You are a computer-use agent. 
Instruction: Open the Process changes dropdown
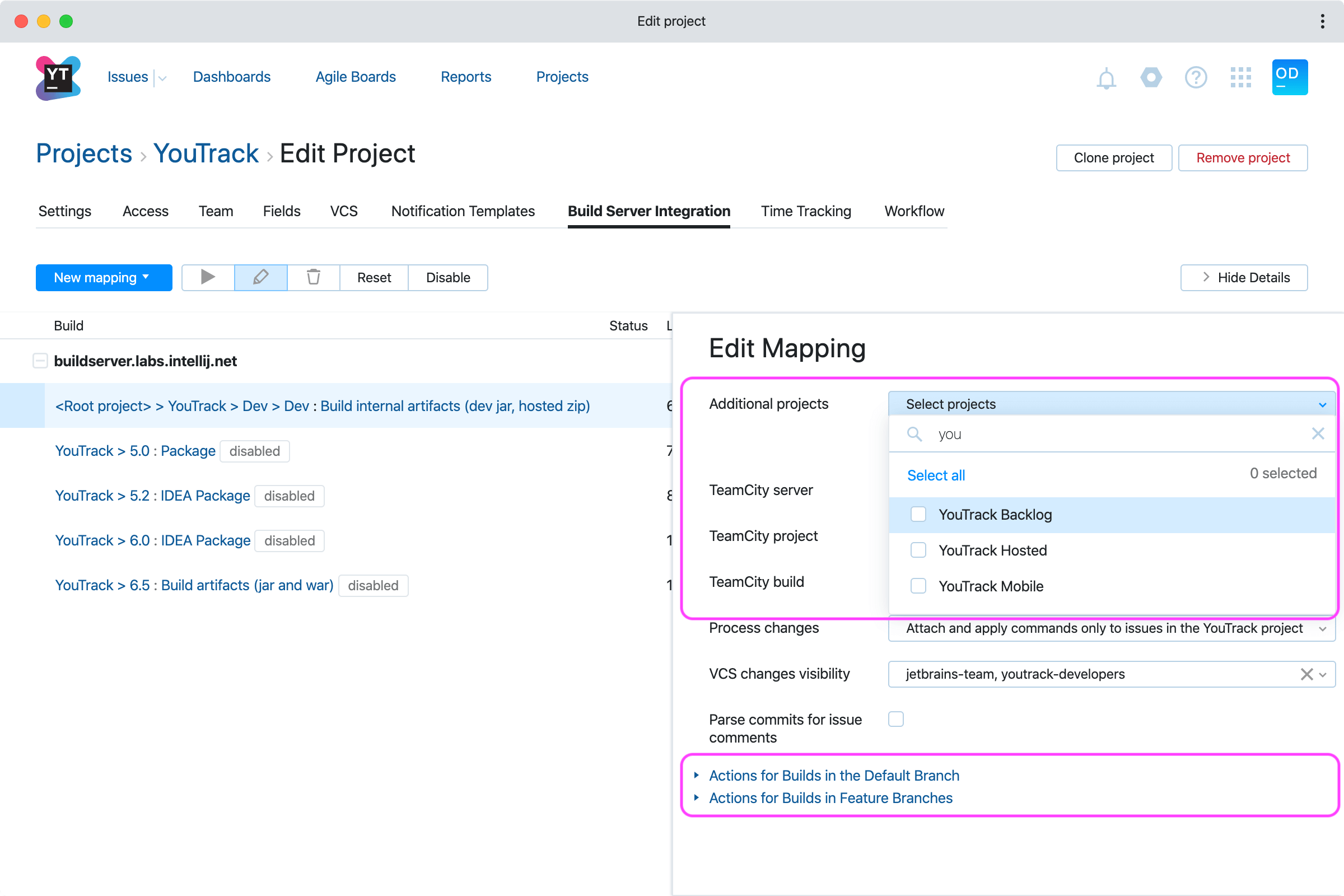(1111, 628)
